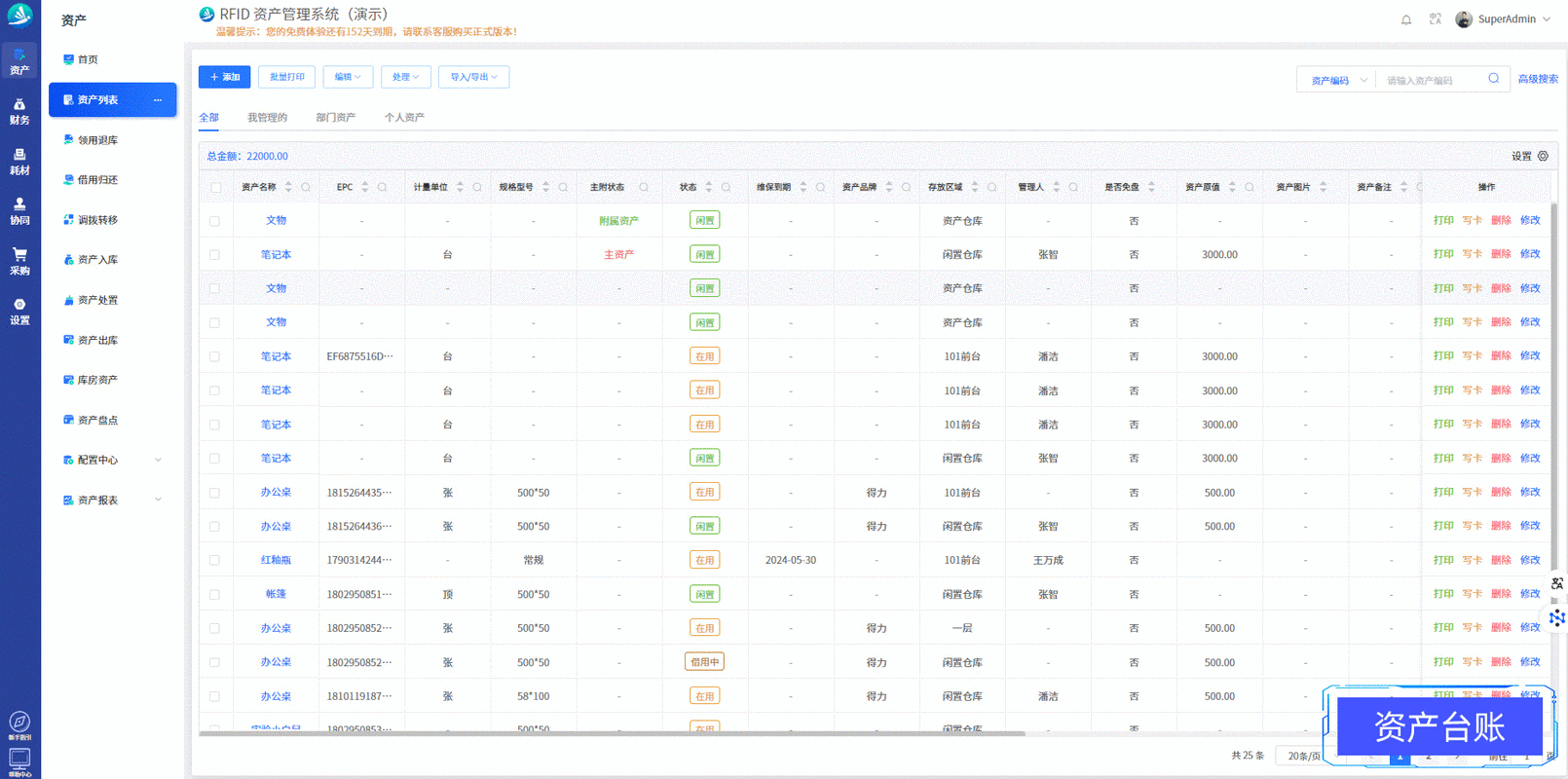
Task: Open the 财务 module in left sidebar
Action: pos(19,111)
